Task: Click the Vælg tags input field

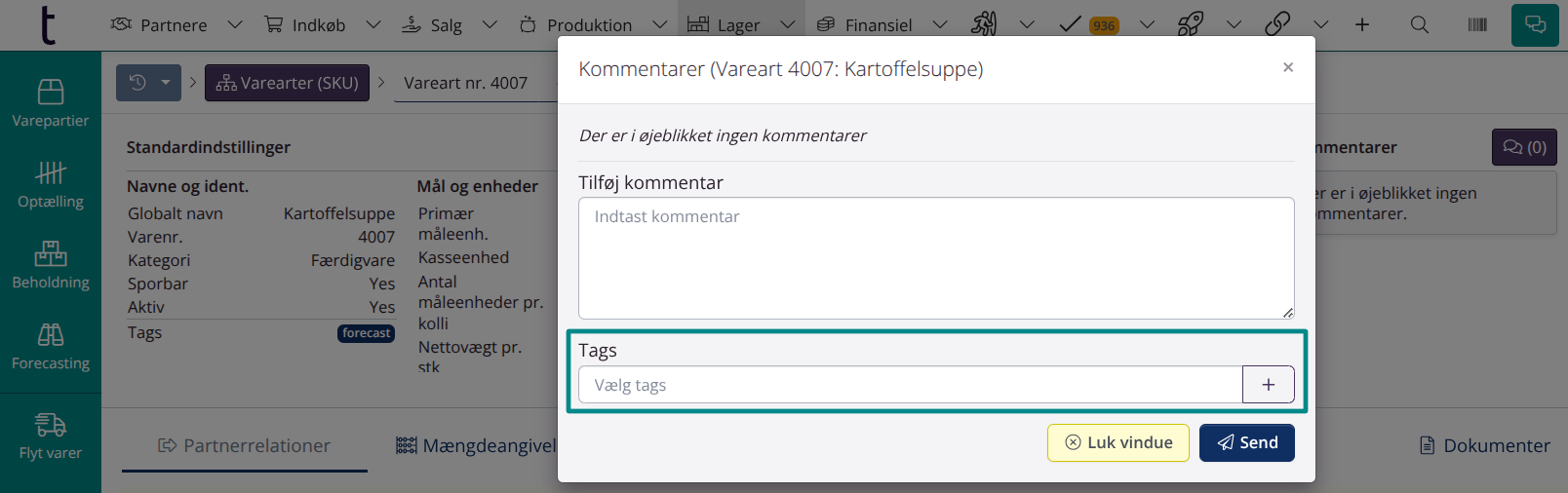Action: [910, 385]
